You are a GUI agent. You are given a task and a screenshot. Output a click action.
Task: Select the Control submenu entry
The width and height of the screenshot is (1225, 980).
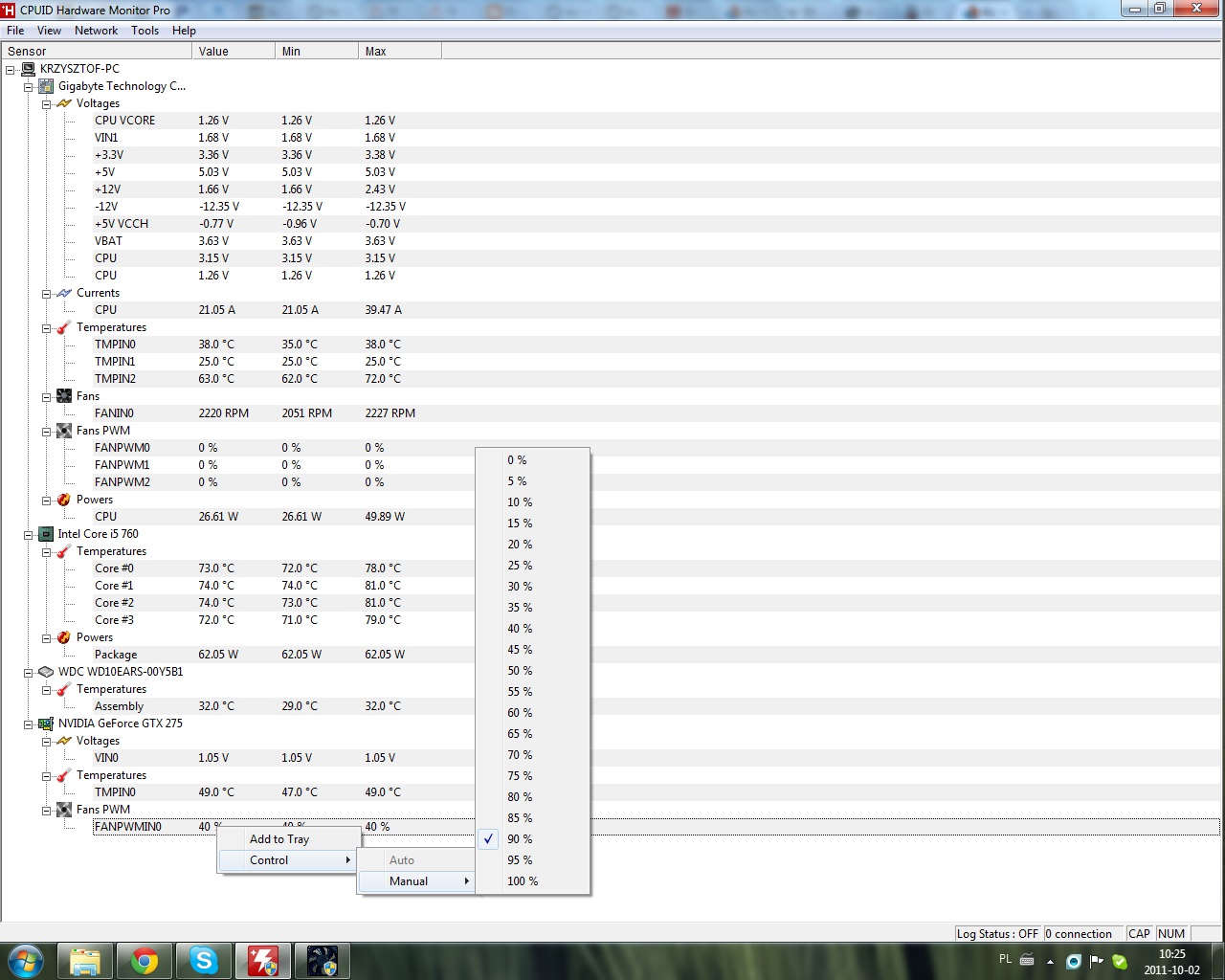click(289, 860)
